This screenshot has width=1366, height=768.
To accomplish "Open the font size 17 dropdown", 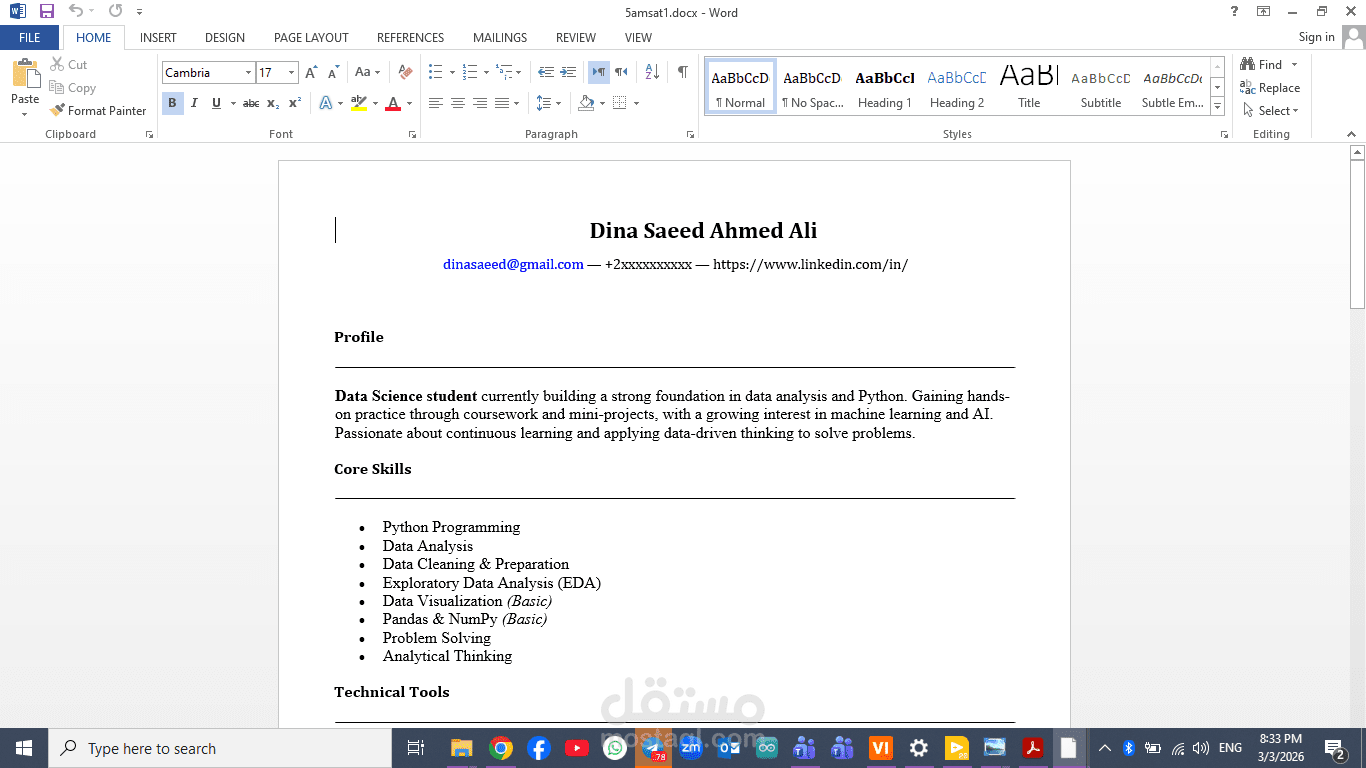I will point(291,72).
